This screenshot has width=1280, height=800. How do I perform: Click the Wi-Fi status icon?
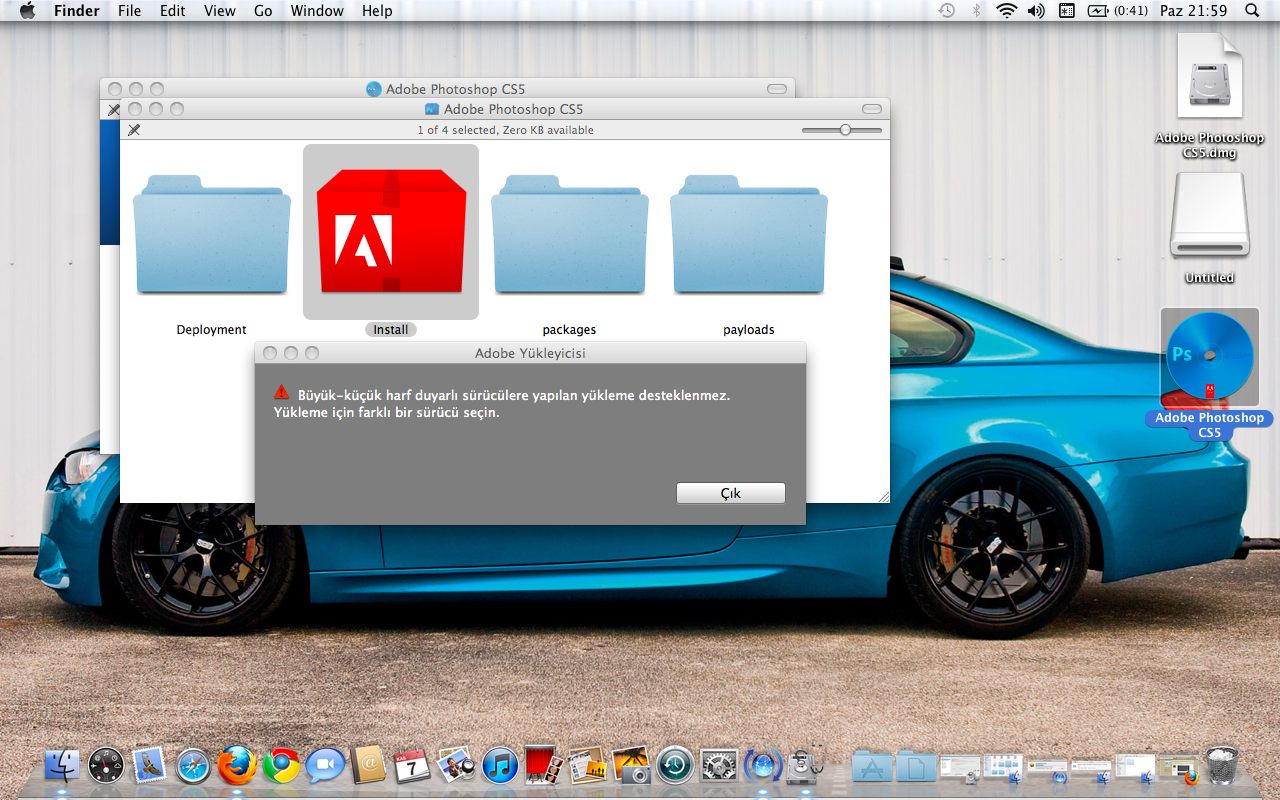pos(1006,11)
